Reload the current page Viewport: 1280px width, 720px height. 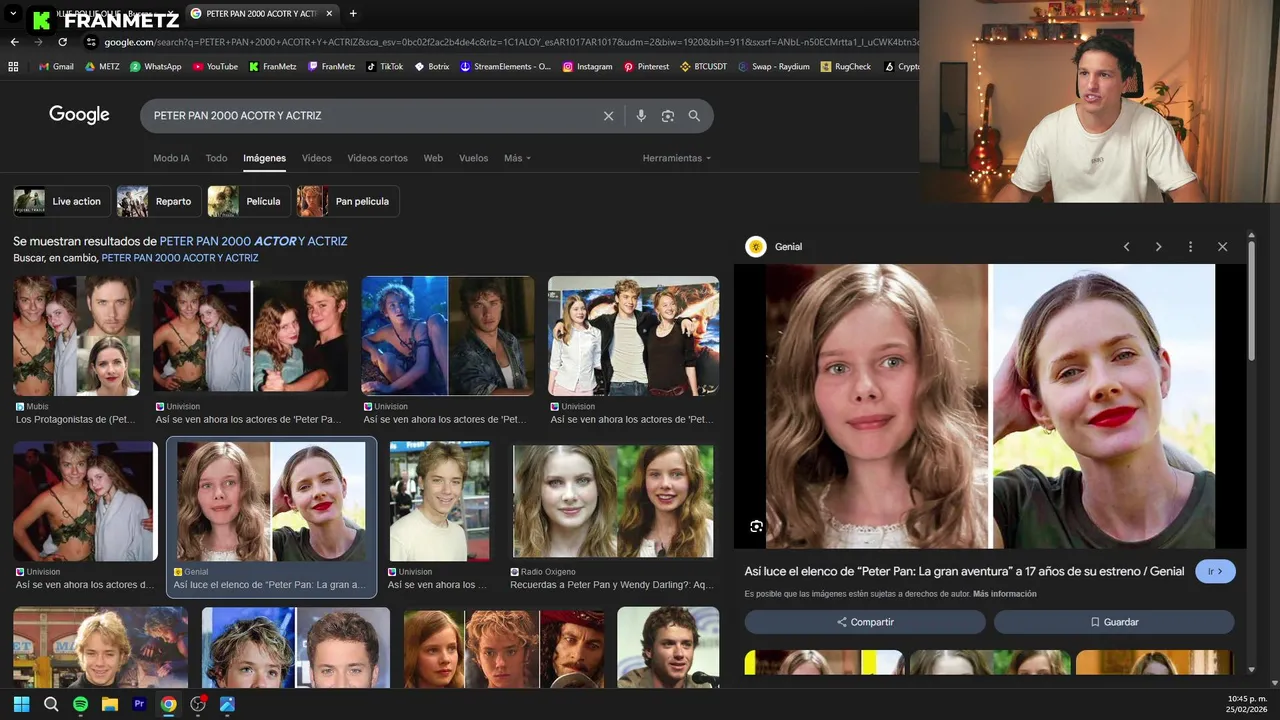click(62, 42)
